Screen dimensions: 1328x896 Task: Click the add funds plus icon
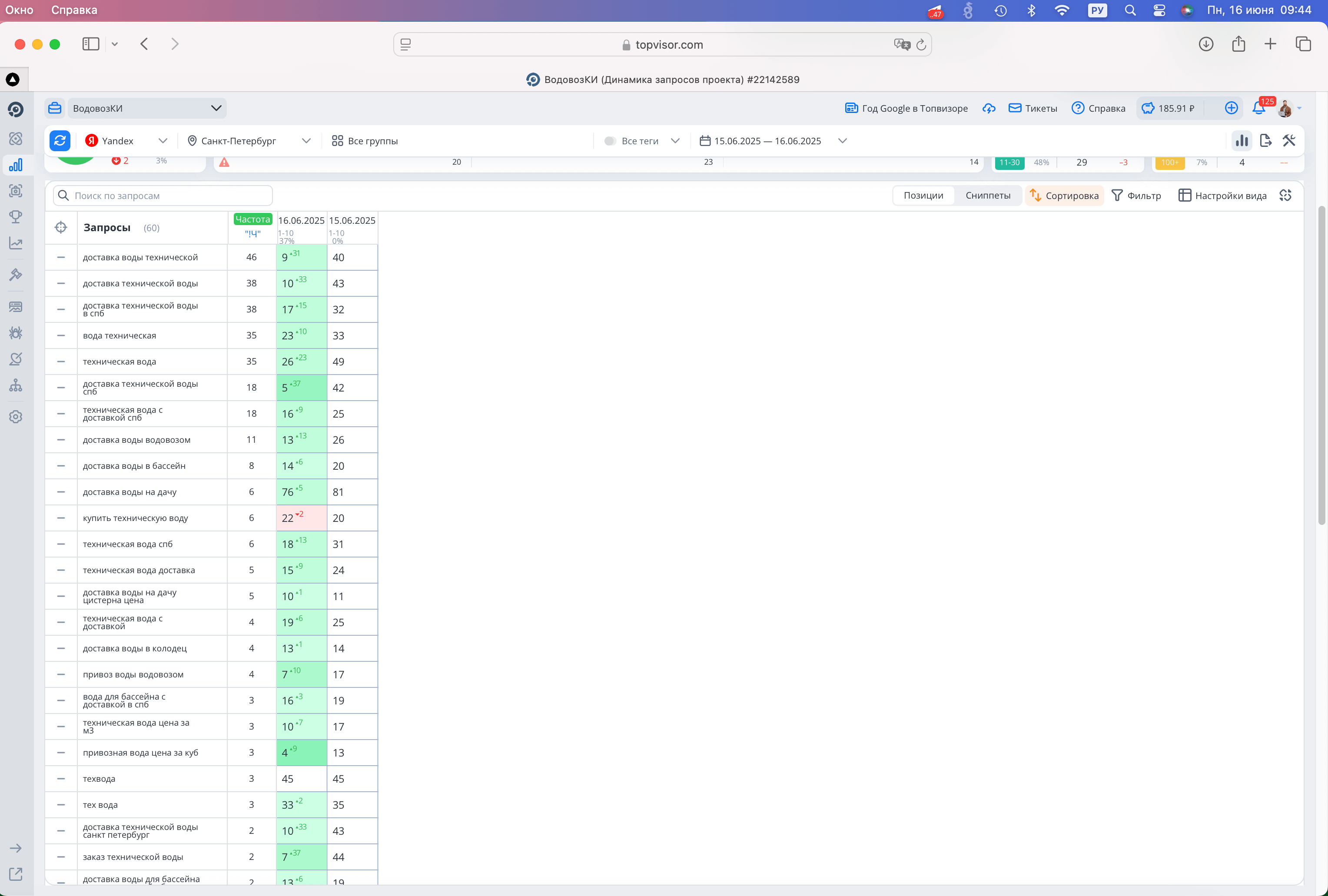click(x=1232, y=108)
